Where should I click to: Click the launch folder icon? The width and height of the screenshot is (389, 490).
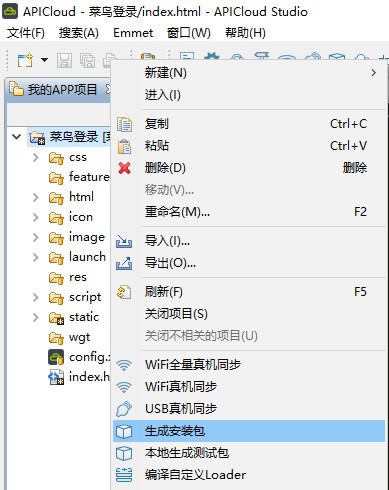(56, 258)
